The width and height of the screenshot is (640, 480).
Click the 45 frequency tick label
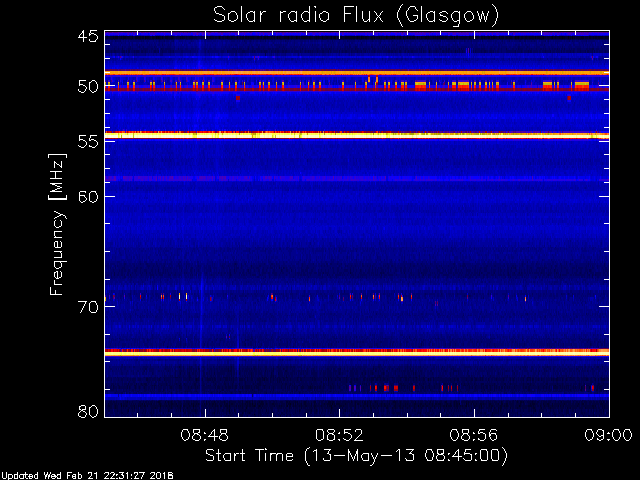pos(88,36)
